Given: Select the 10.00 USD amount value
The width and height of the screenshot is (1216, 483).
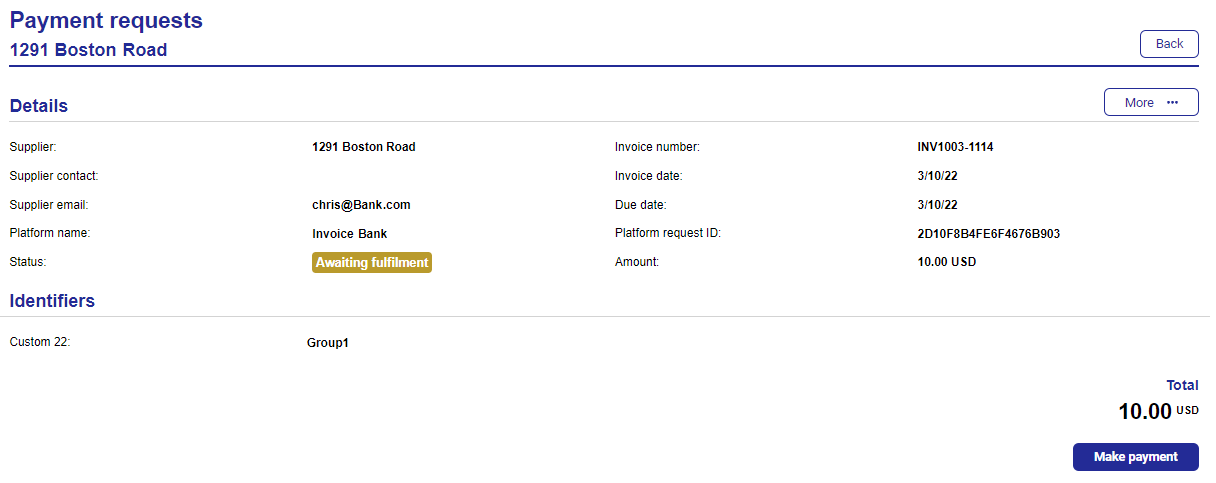Looking at the screenshot, I should tap(946, 263).
